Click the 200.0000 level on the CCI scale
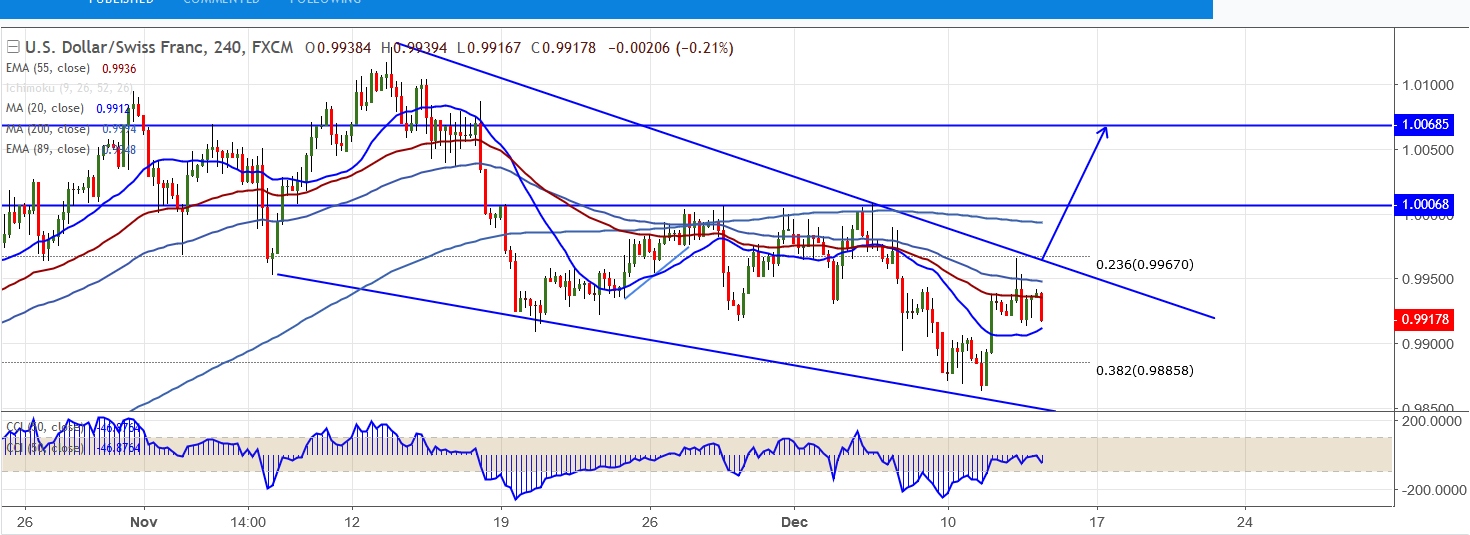Screen dimensions: 1470x535 1428,424
